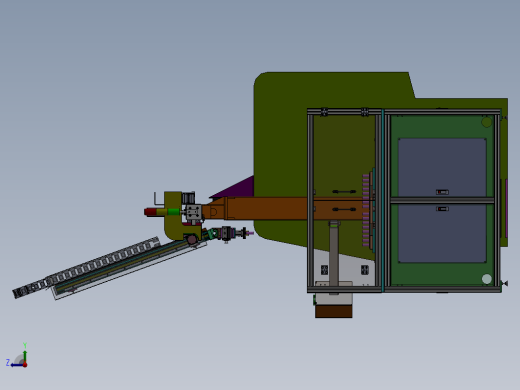
Task: Select the cable drag chain on the inclined rail
Action: point(85,268)
